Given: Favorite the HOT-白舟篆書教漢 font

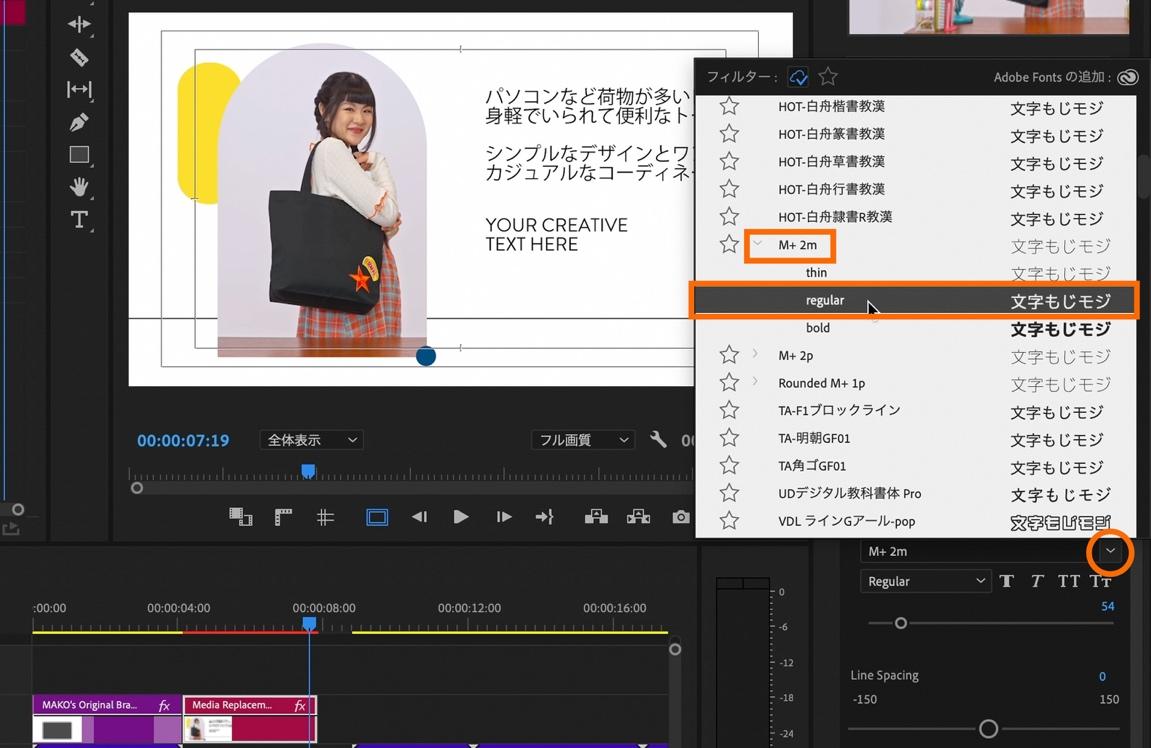Looking at the screenshot, I should (729, 134).
